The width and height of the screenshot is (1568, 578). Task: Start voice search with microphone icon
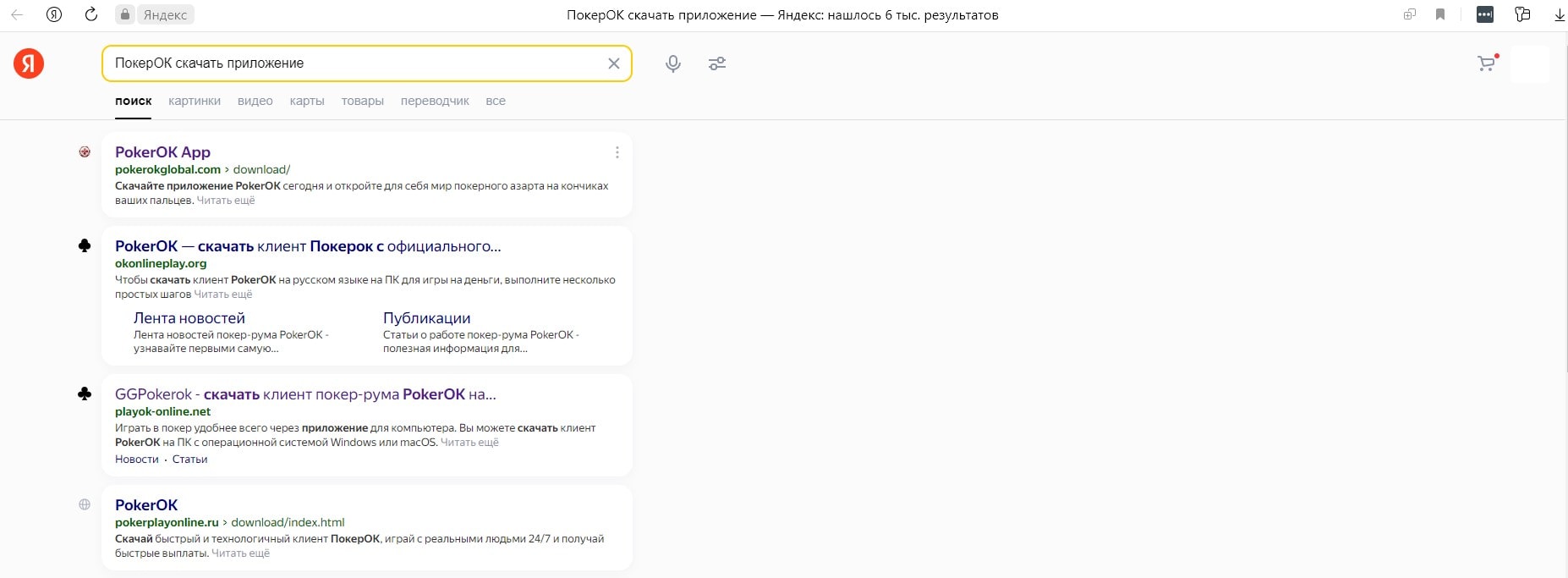click(x=673, y=63)
